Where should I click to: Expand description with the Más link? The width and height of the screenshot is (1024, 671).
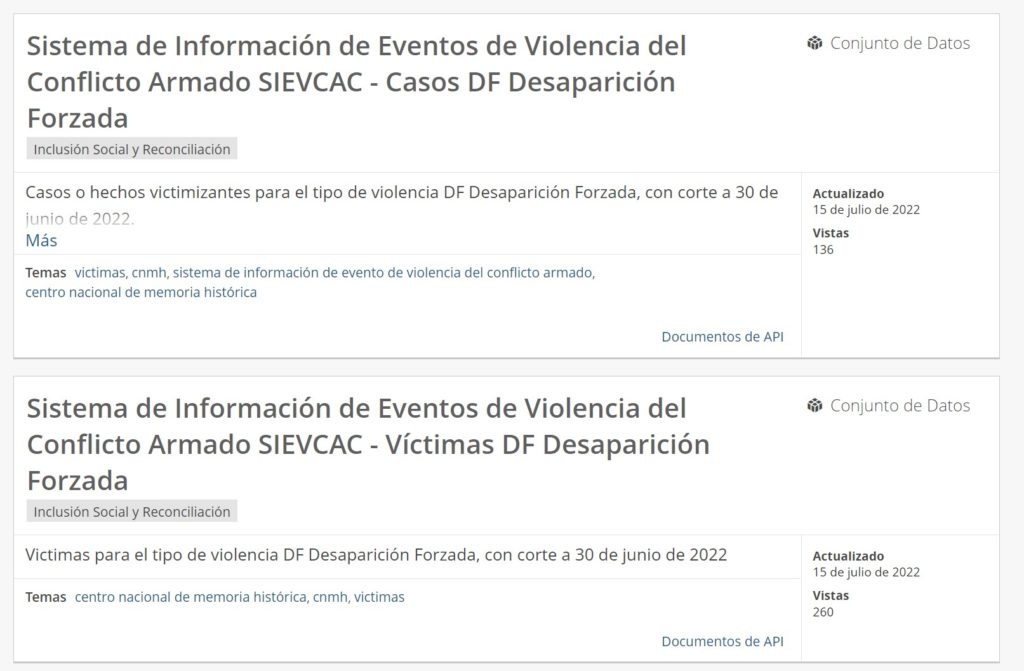[41, 240]
